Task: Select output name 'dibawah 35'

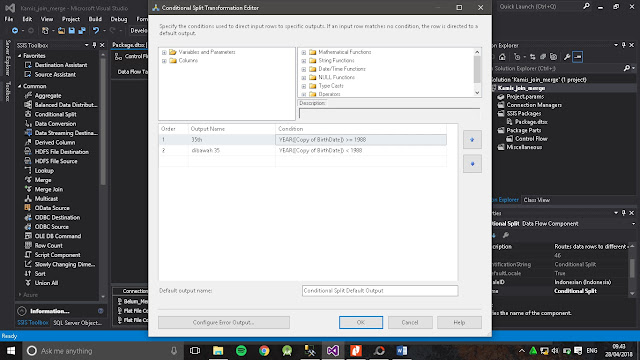Action: (x=231, y=151)
